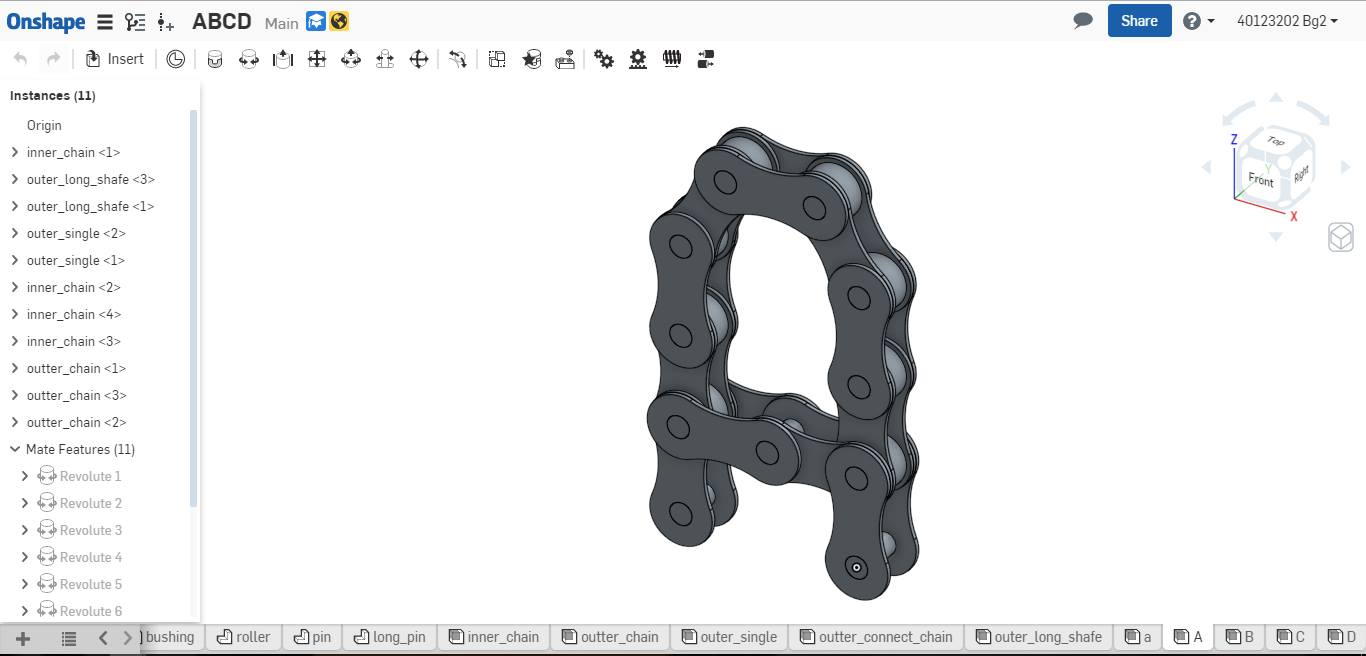Open the view cube display options
Image resolution: width=1366 pixels, height=656 pixels.
click(x=1341, y=237)
